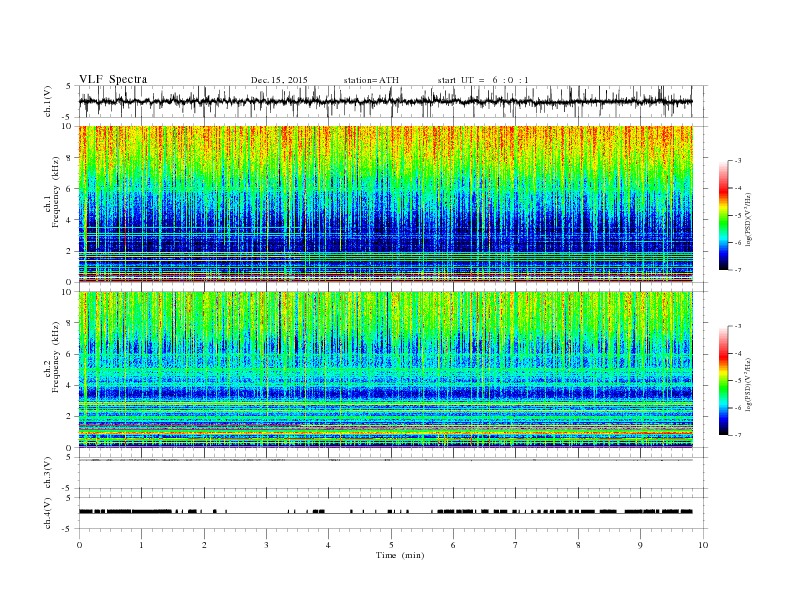The height and width of the screenshot is (612, 792).
Task: Click the ch.1 PSD color bar
Action: click(723, 215)
